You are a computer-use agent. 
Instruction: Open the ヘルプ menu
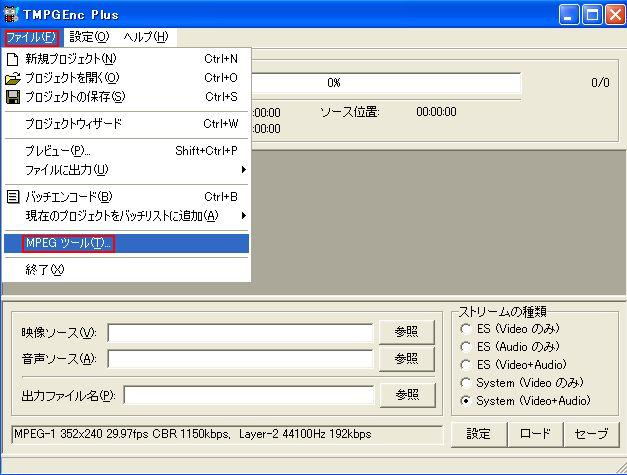(x=145, y=37)
